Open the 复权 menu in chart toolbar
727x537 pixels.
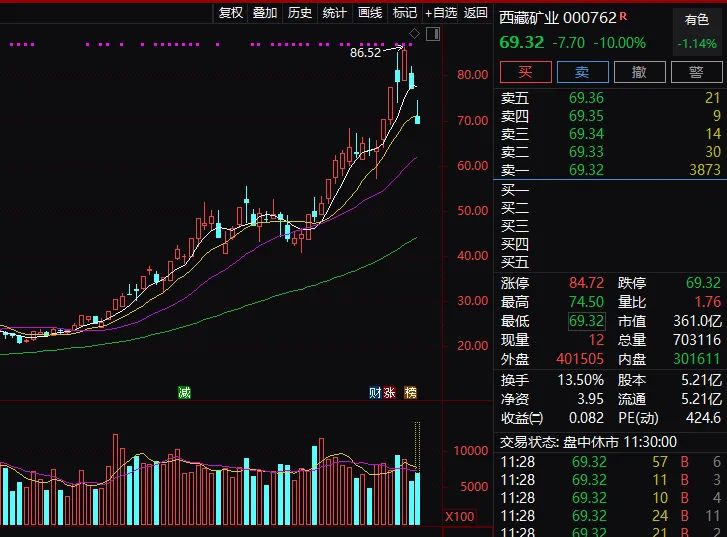230,13
